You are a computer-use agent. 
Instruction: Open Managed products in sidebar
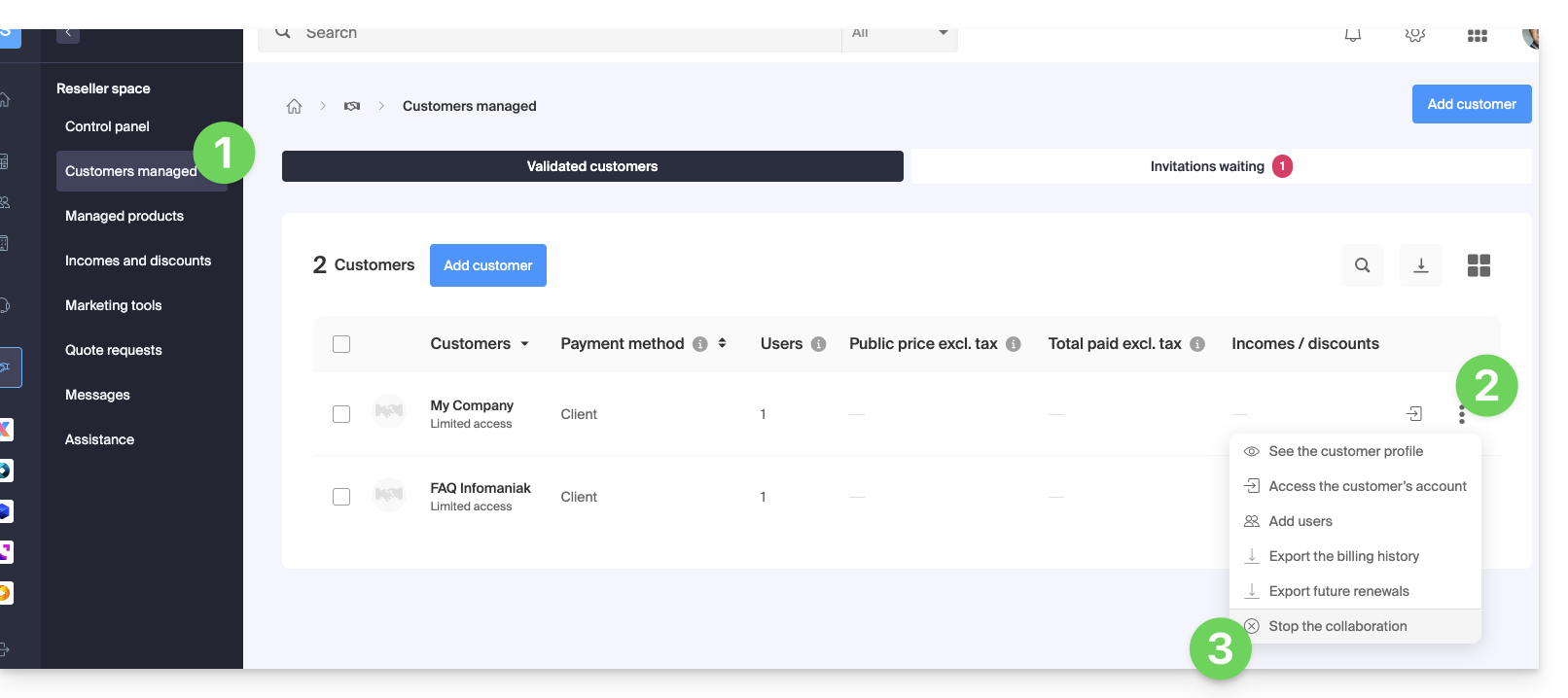click(x=125, y=216)
